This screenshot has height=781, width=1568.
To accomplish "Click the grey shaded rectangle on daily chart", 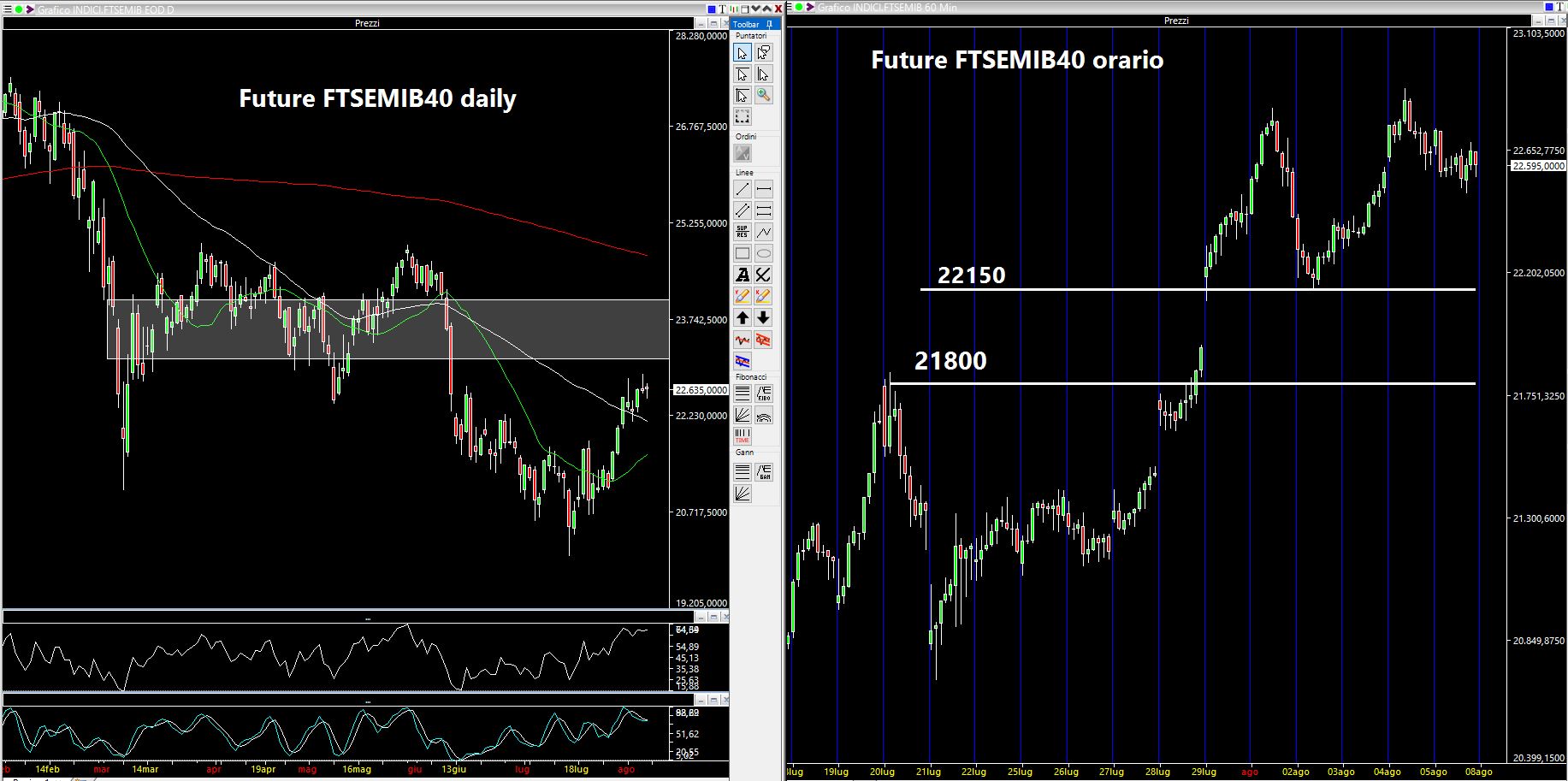I will 388,328.
